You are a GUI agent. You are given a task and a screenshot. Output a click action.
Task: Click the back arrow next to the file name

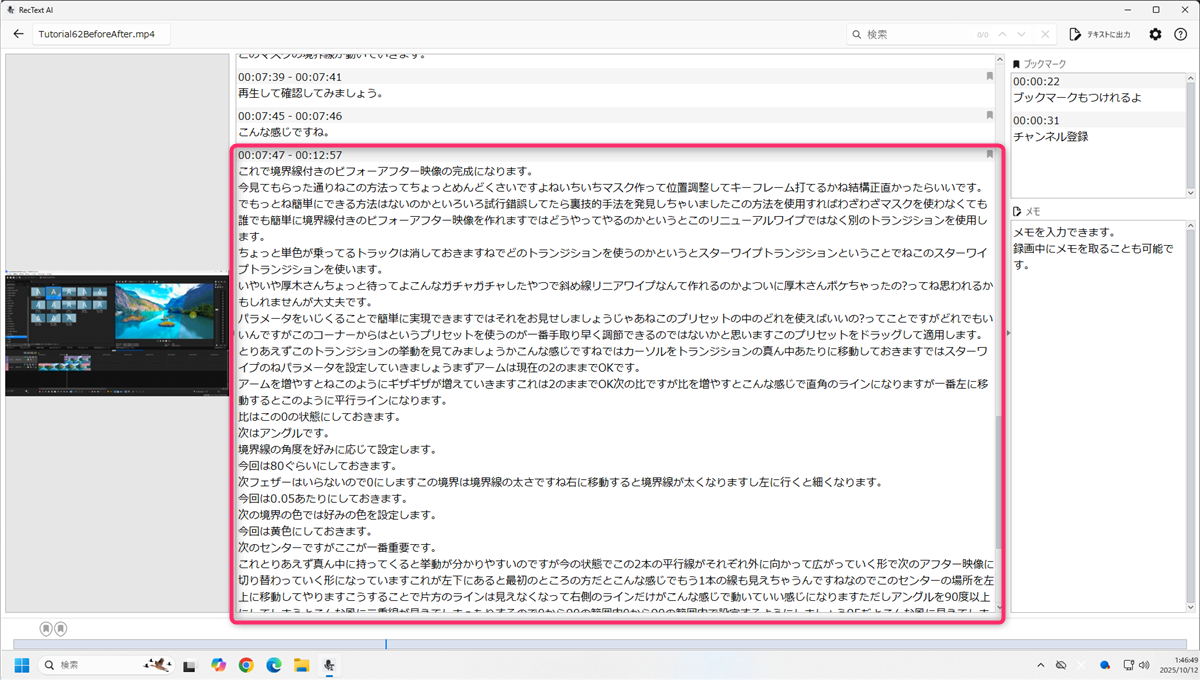click(18, 34)
